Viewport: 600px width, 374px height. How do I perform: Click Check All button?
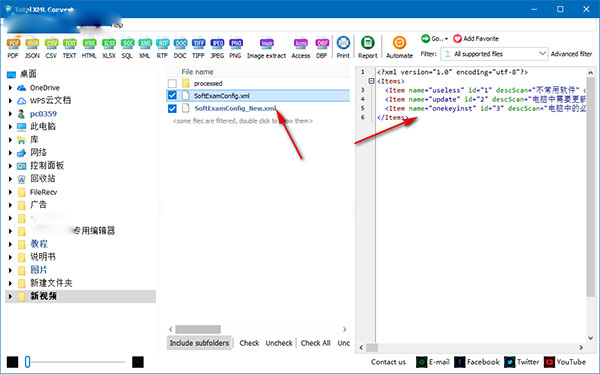315,343
